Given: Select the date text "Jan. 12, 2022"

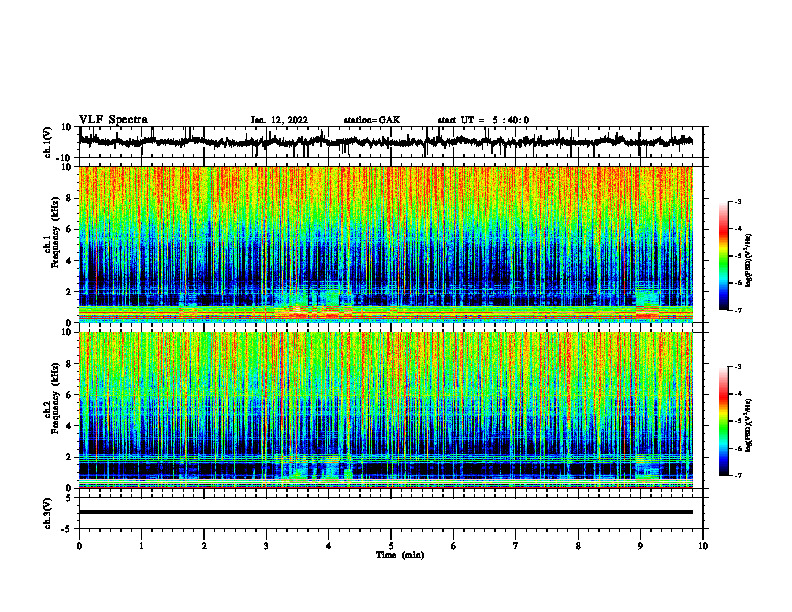Looking at the screenshot, I should click(279, 120).
